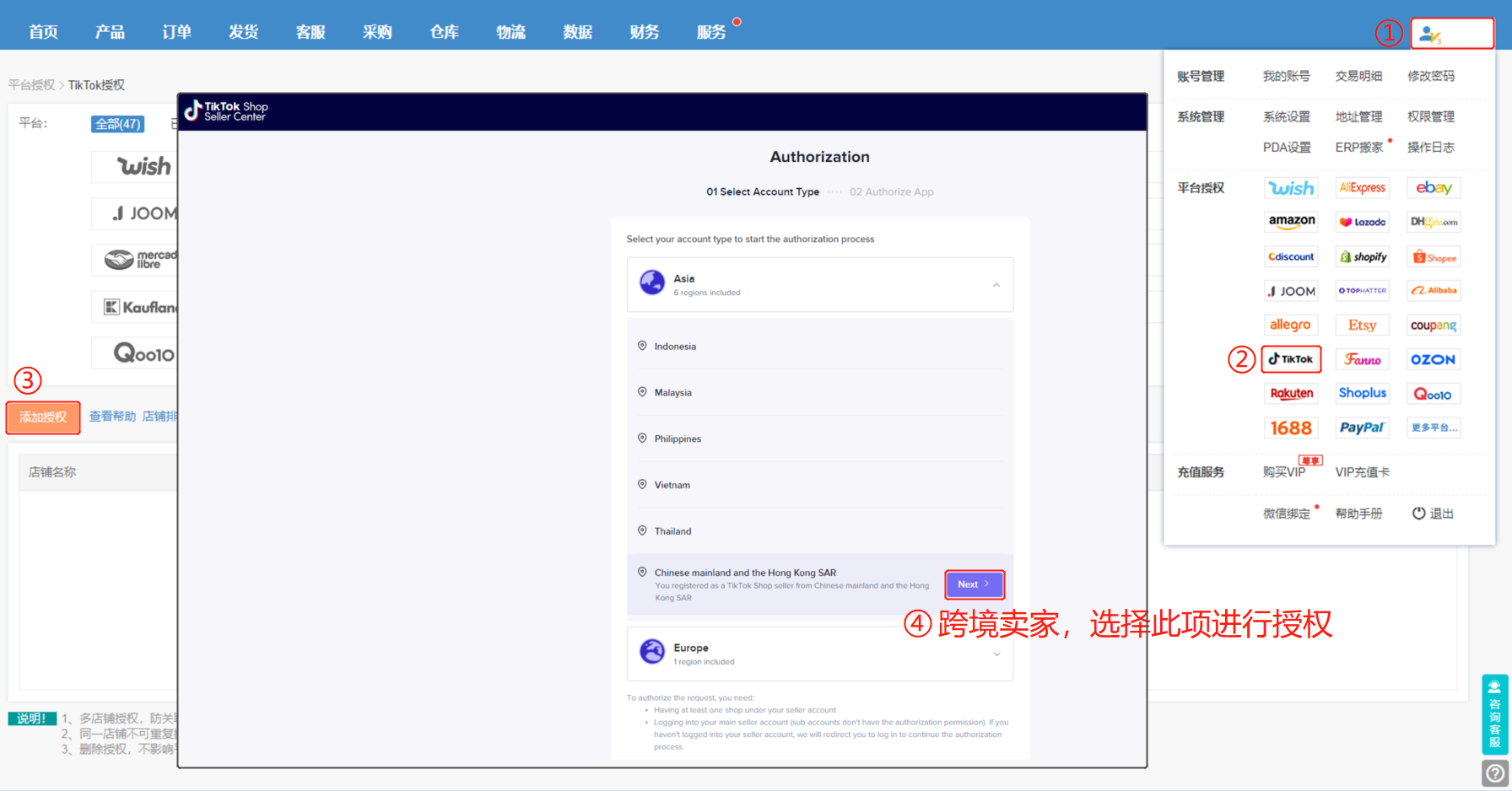The height and width of the screenshot is (791, 1512).
Task: Open the 财务 menu
Action: pyautogui.click(x=644, y=32)
